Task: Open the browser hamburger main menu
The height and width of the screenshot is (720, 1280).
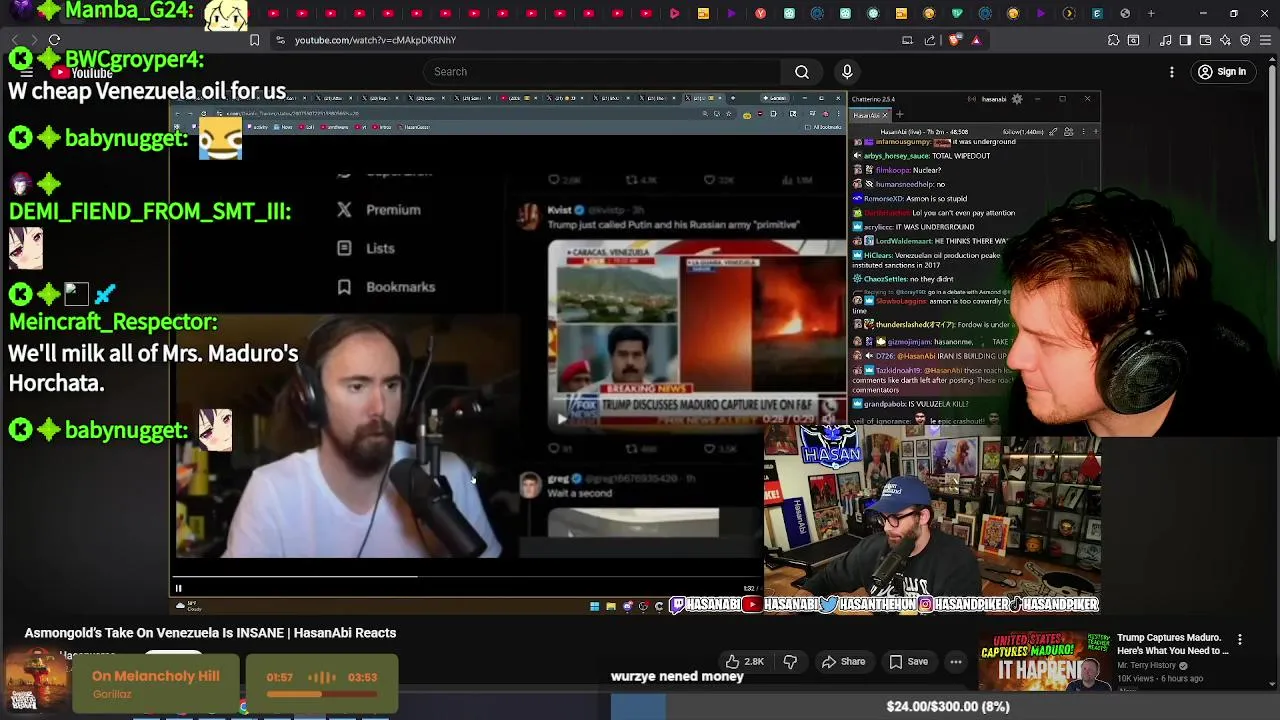Action: click(1266, 40)
